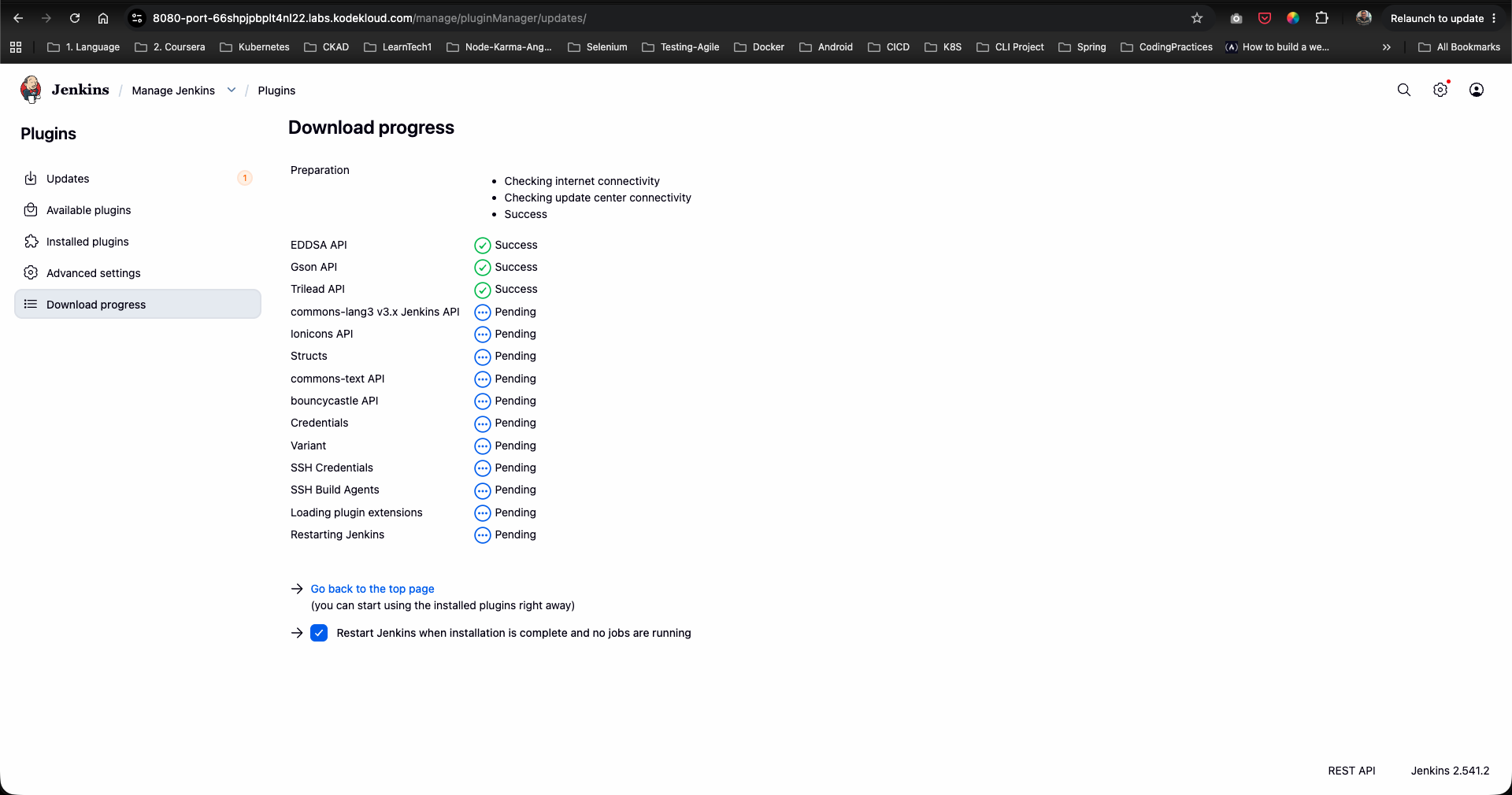Screen dimensions: 1512x795
Task: Click Jenkins 2.541.2 version footer button
Action: pyautogui.click(x=1450, y=771)
